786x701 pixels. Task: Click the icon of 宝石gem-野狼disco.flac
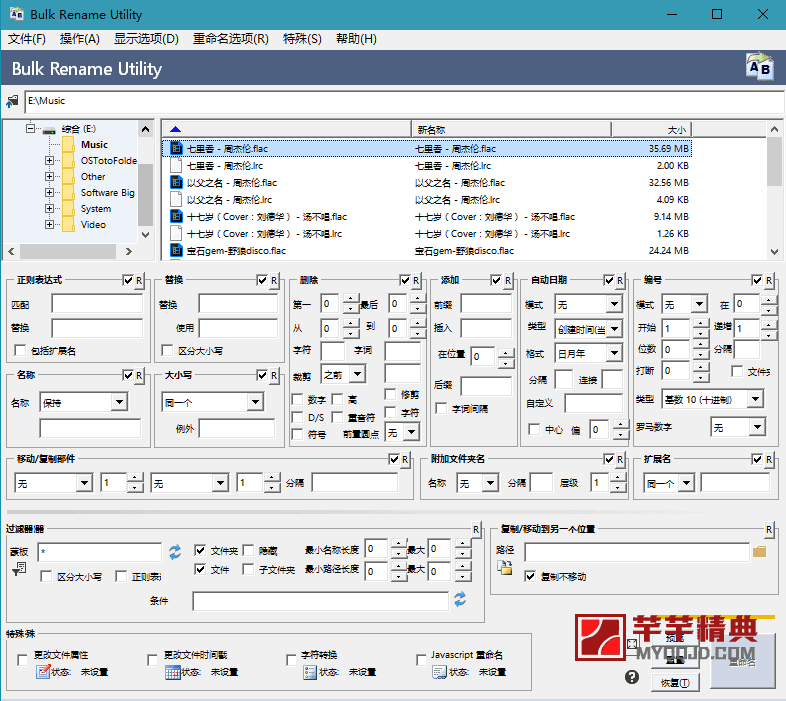pyautogui.click(x=176, y=250)
